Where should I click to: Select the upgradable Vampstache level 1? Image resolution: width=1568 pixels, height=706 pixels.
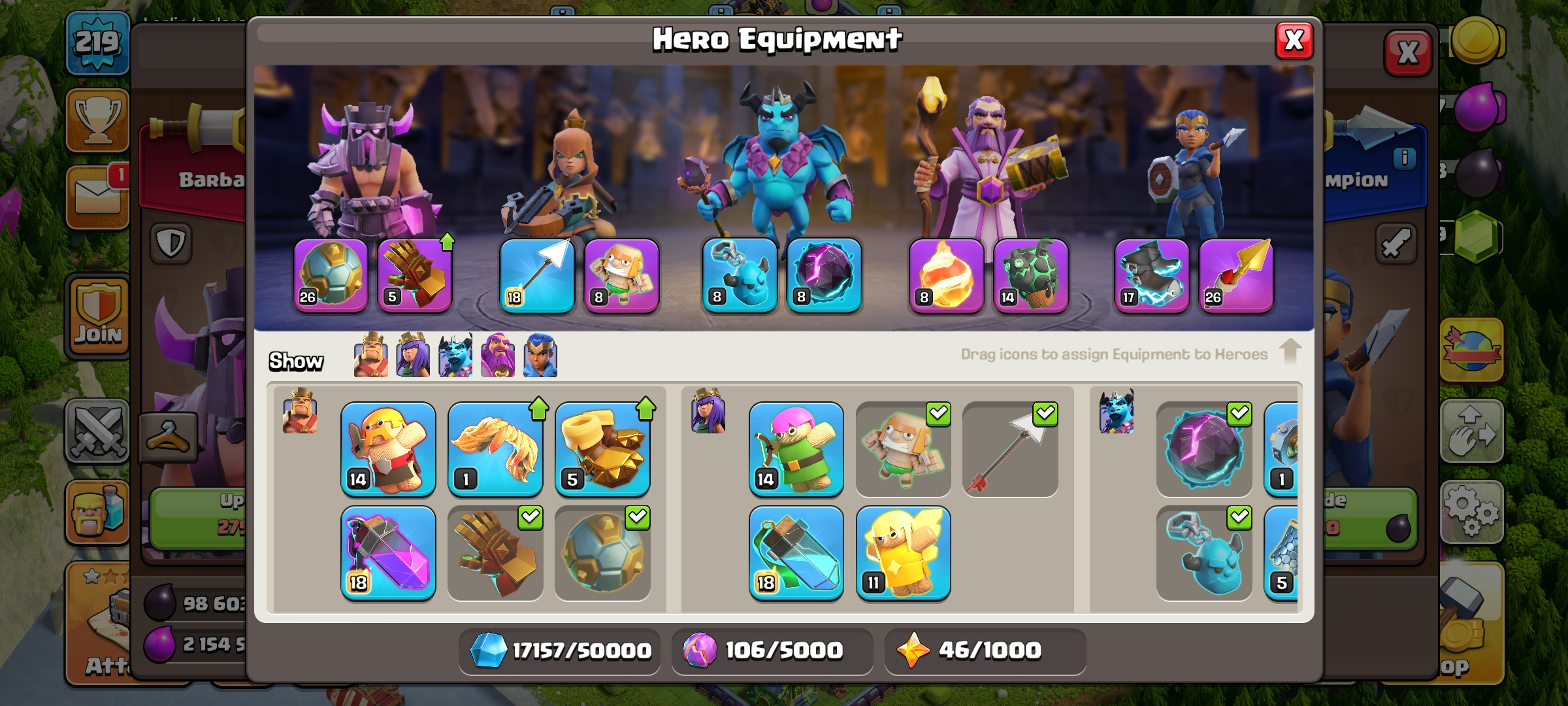(495, 449)
